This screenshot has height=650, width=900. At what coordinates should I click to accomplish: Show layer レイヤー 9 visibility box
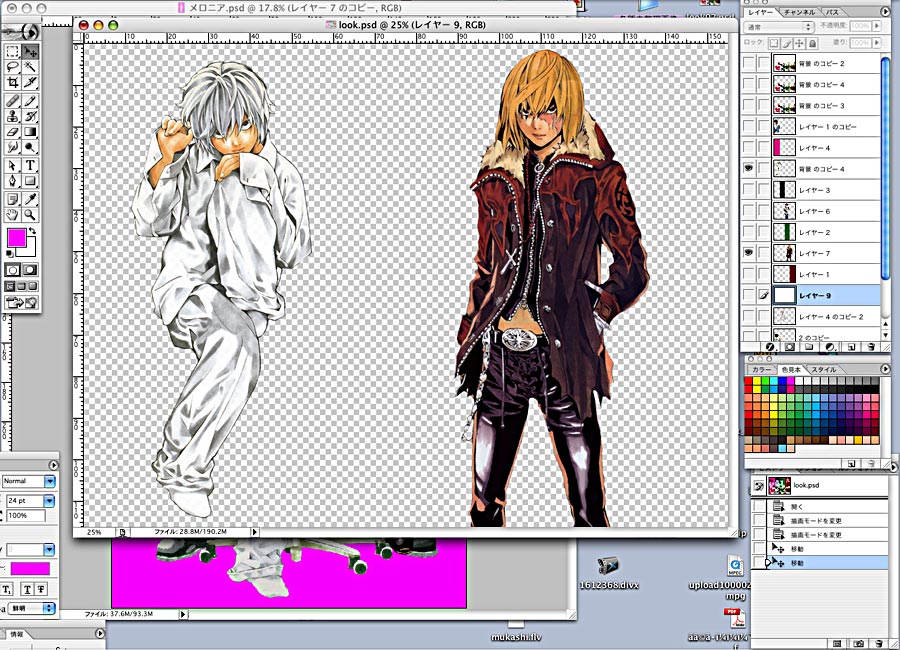(x=748, y=295)
